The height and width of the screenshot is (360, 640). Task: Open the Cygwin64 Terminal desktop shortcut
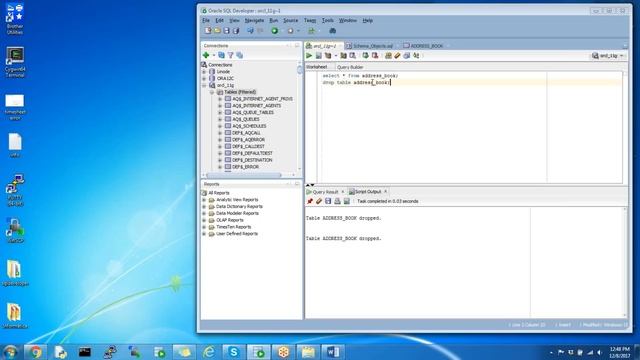pos(15,62)
